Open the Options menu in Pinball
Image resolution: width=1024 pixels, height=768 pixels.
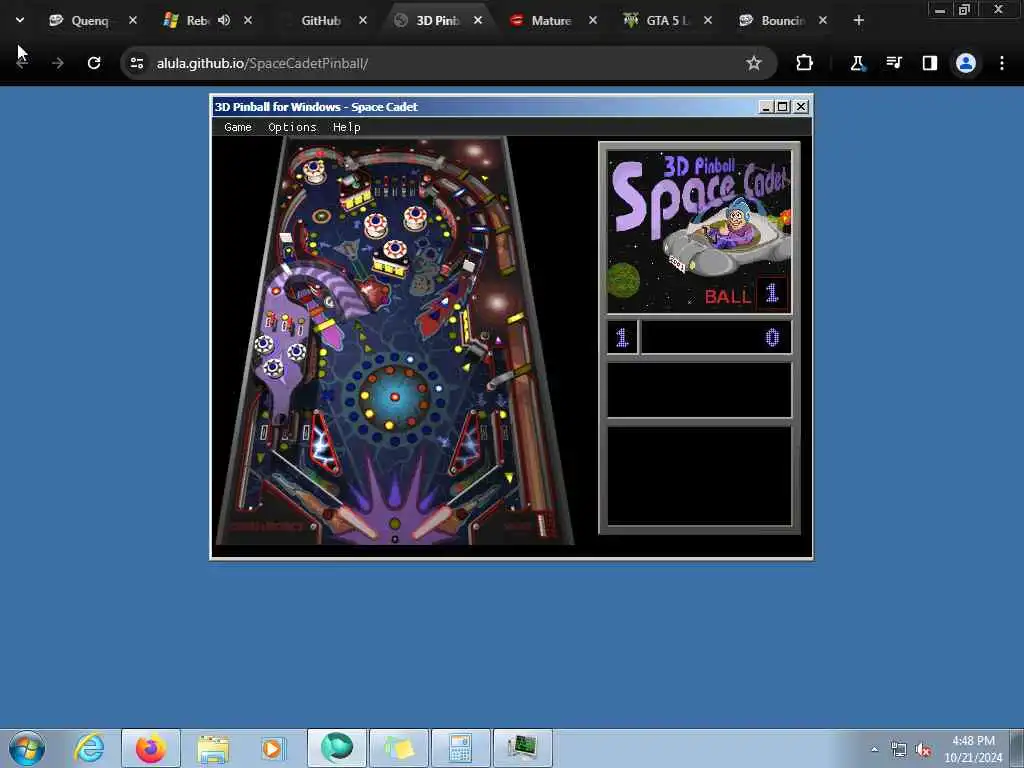point(292,127)
